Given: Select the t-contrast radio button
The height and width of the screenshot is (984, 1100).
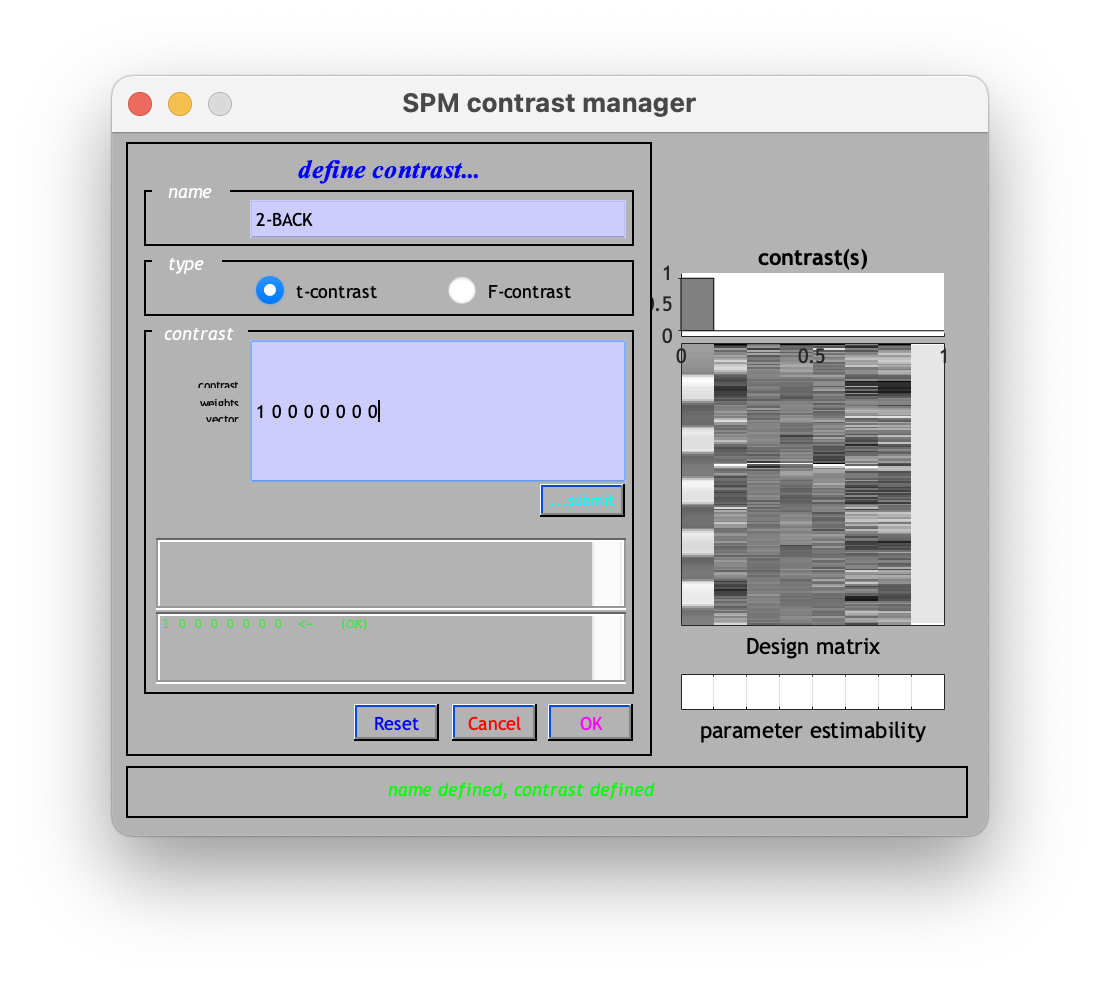Looking at the screenshot, I should pyautogui.click(x=270, y=291).
